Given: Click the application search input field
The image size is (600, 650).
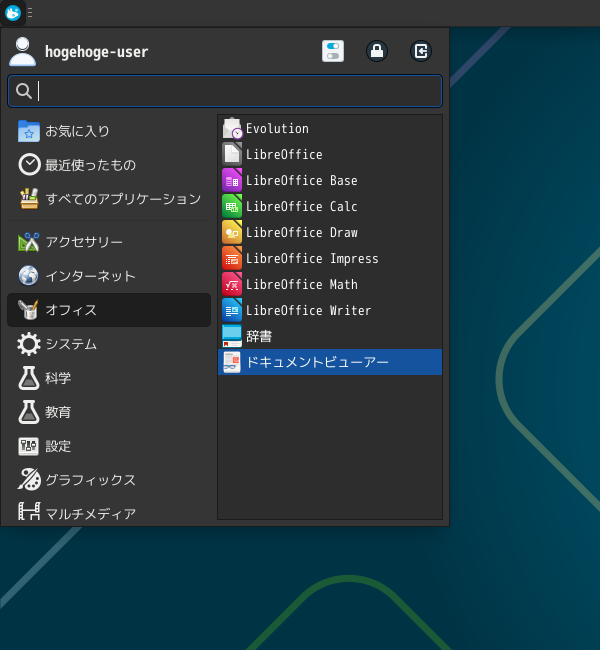Looking at the screenshot, I should pos(235,91).
